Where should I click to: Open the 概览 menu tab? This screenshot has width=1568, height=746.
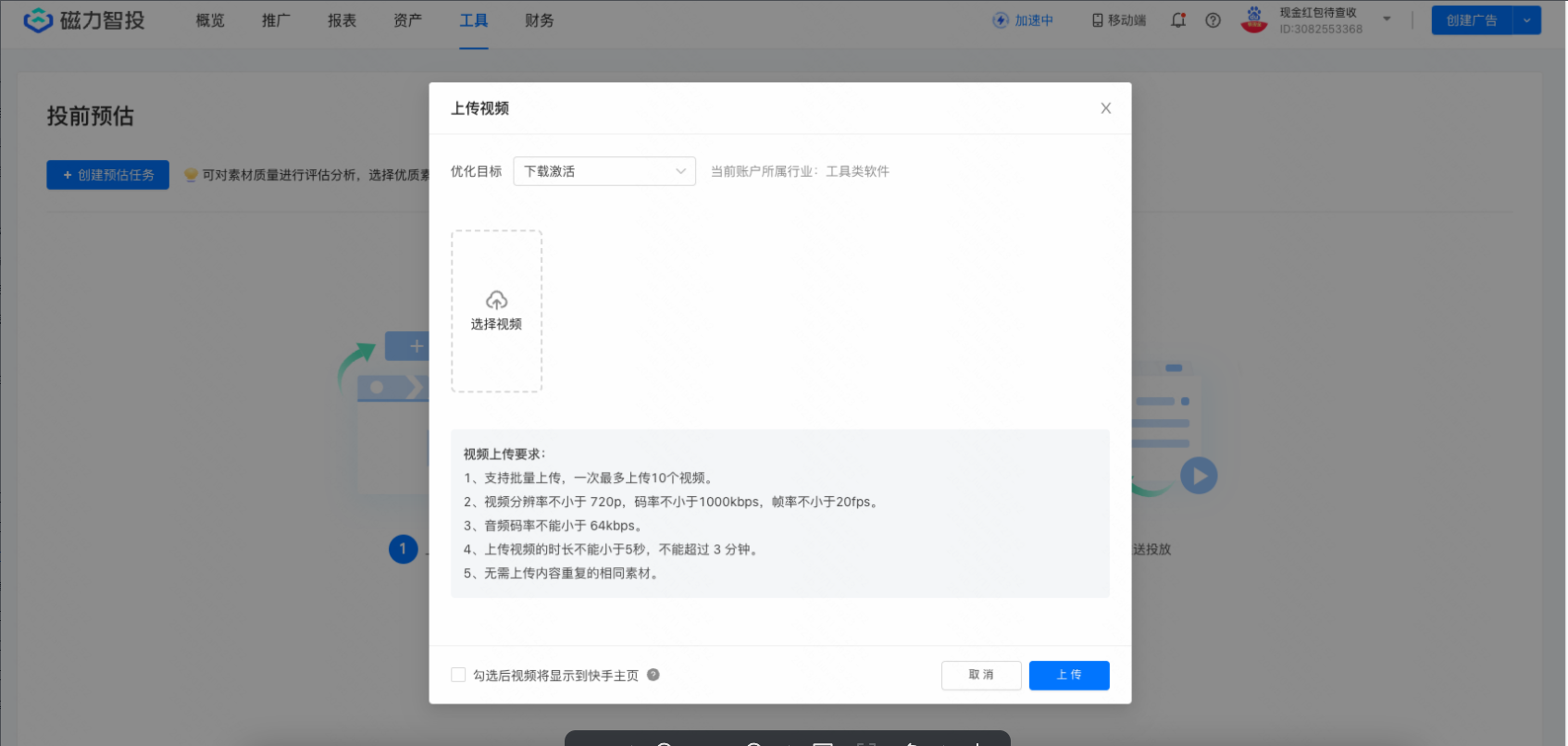click(x=210, y=20)
